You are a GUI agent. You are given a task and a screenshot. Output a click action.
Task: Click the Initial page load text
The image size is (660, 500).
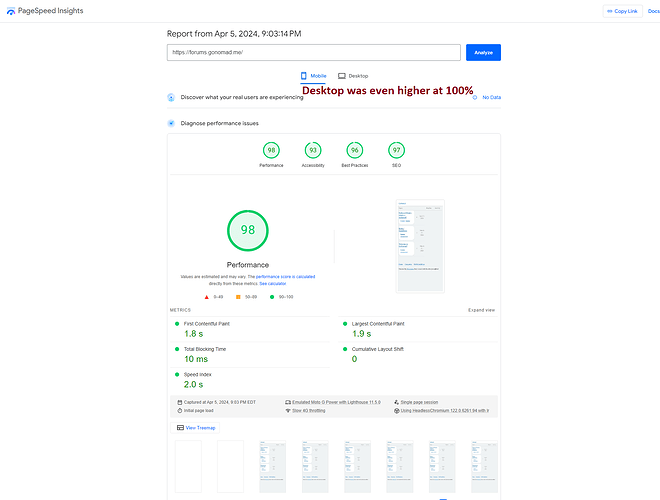point(199,411)
